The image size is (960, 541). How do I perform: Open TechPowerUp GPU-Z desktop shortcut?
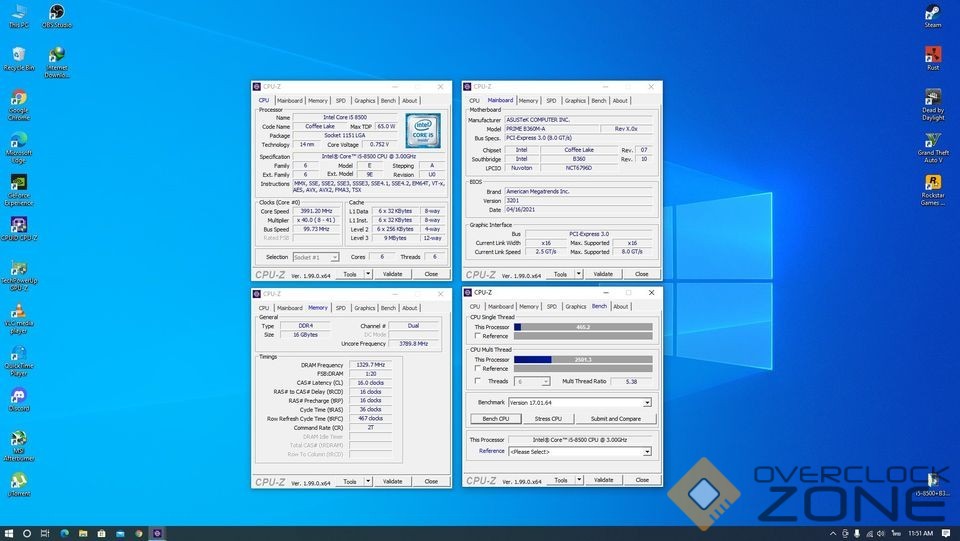(x=19, y=276)
